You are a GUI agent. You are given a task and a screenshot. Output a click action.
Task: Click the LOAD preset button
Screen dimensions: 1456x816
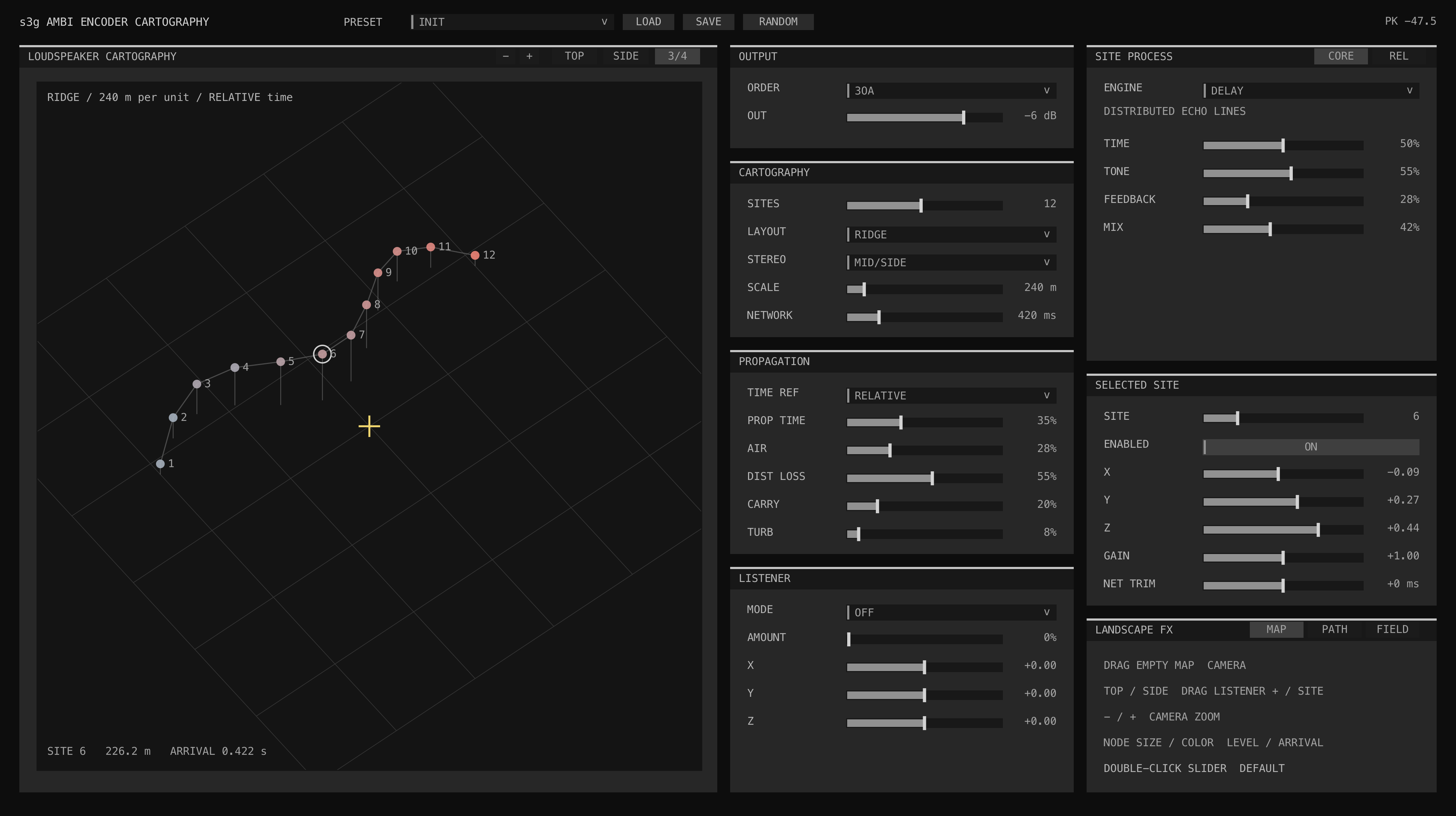(x=648, y=21)
